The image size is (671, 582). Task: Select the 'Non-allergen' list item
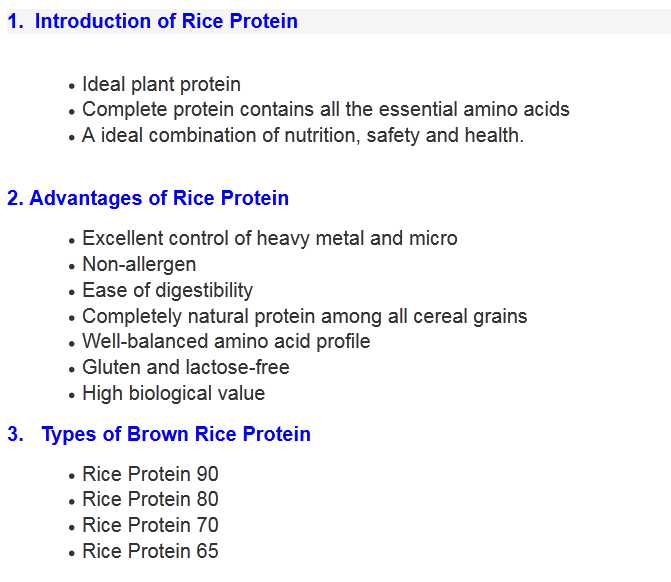[x=139, y=264]
